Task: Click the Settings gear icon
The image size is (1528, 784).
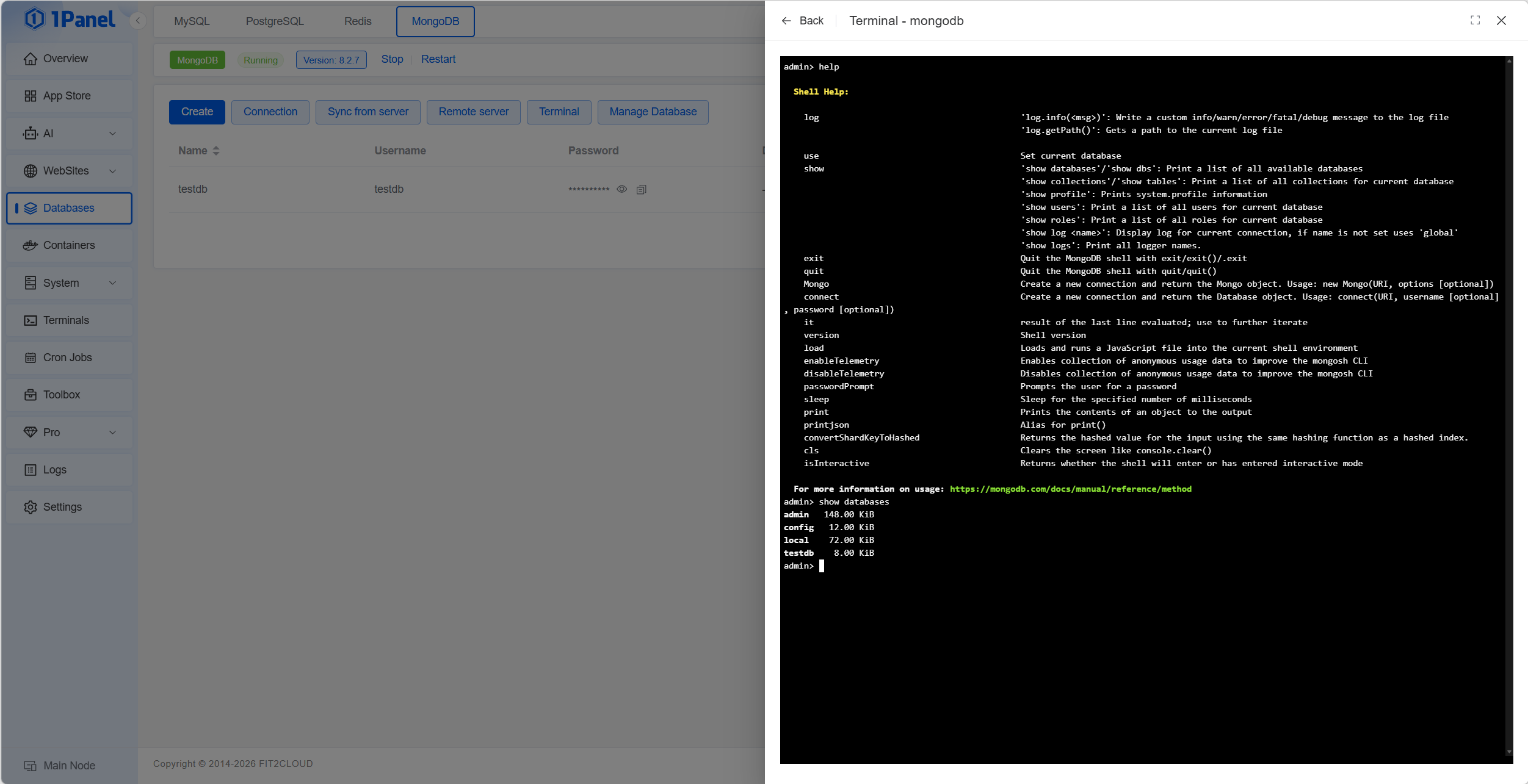Action: pos(31,507)
